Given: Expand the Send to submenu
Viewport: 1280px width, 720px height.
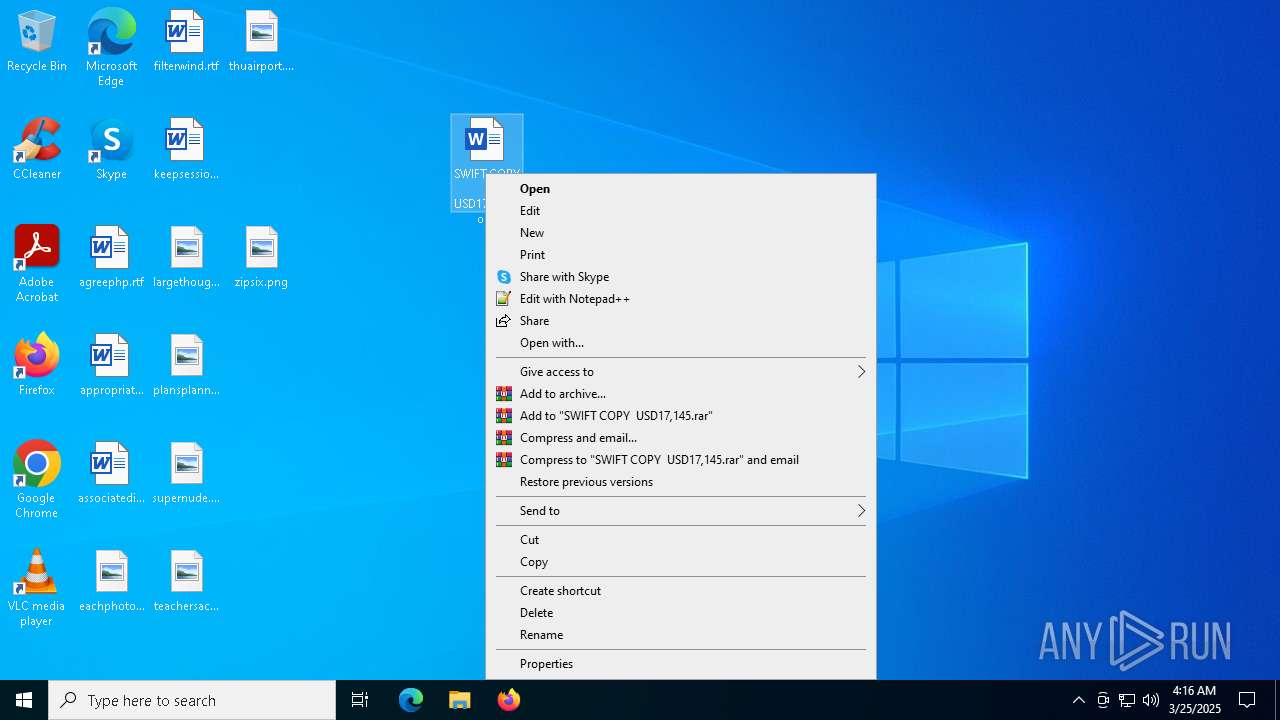Looking at the screenshot, I should coord(681,511).
